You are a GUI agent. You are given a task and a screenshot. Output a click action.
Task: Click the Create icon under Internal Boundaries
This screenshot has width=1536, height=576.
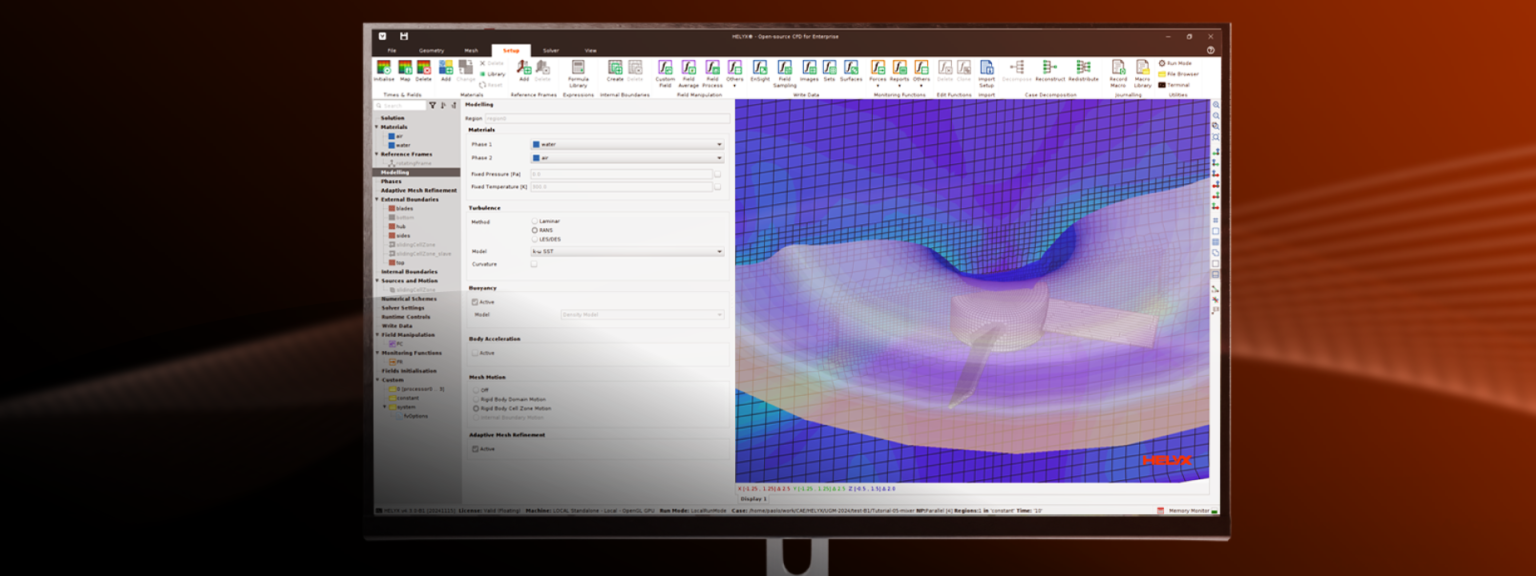click(x=616, y=68)
